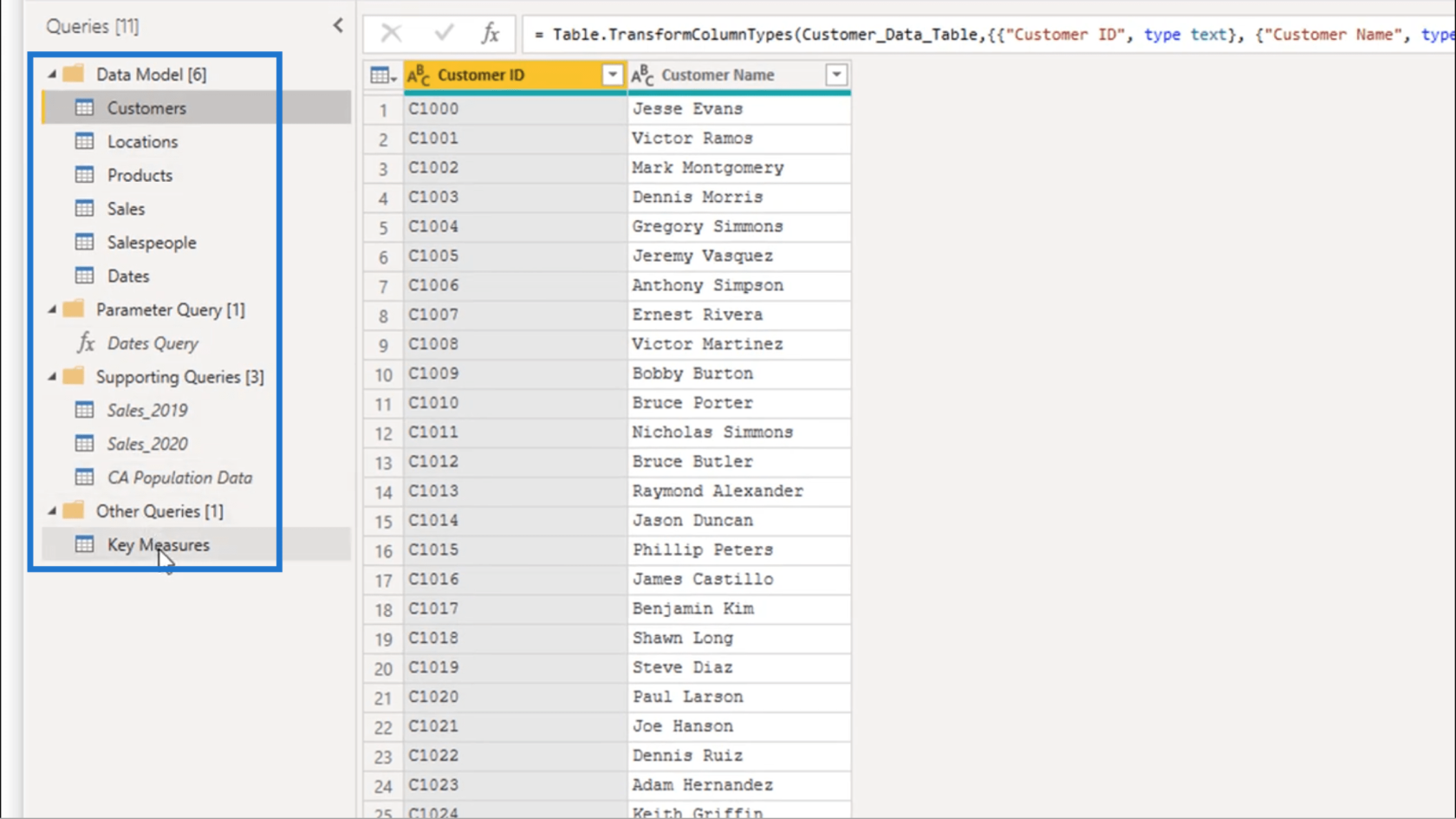Collapse the Supporting Queries group triangle

click(52, 377)
